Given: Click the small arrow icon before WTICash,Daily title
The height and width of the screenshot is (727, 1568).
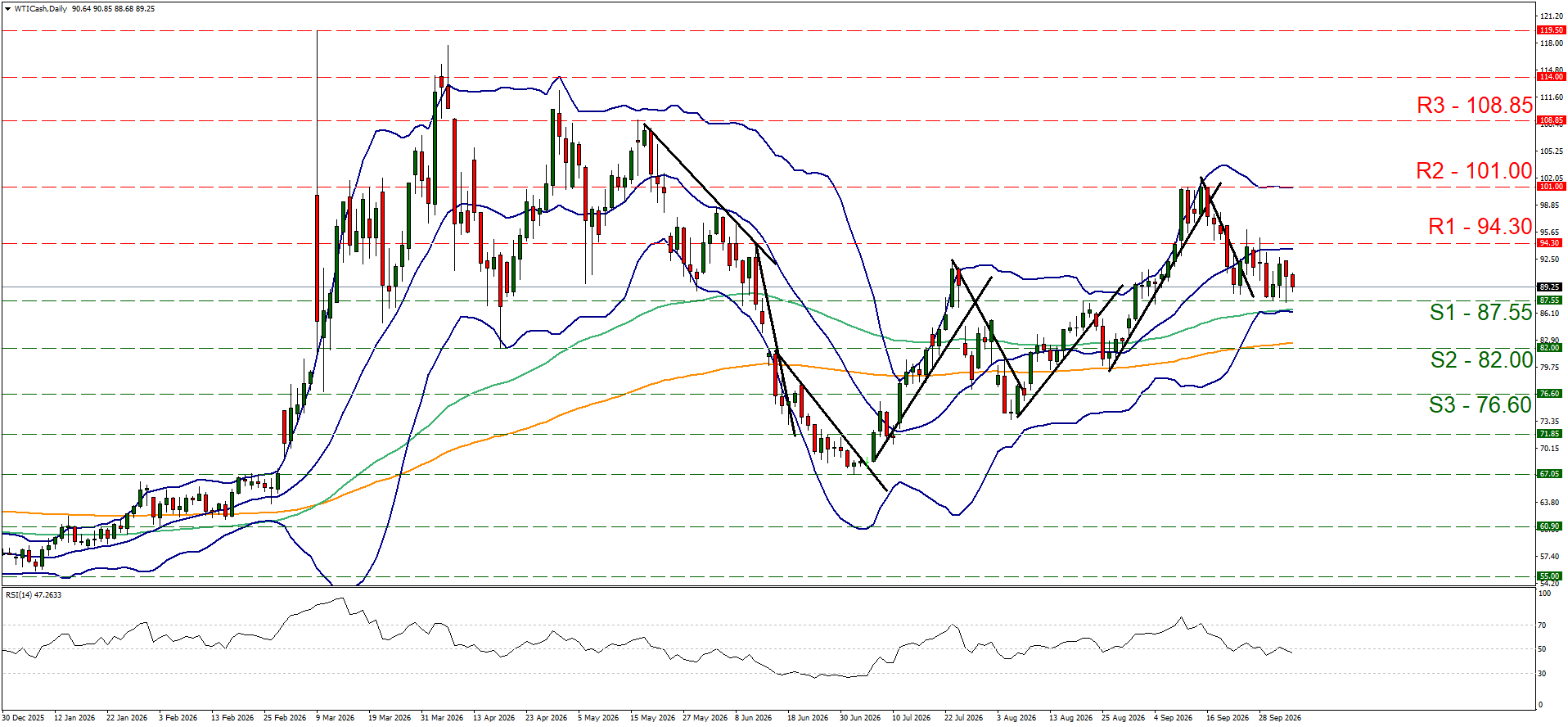Looking at the screenshot, I should (8, 9).
